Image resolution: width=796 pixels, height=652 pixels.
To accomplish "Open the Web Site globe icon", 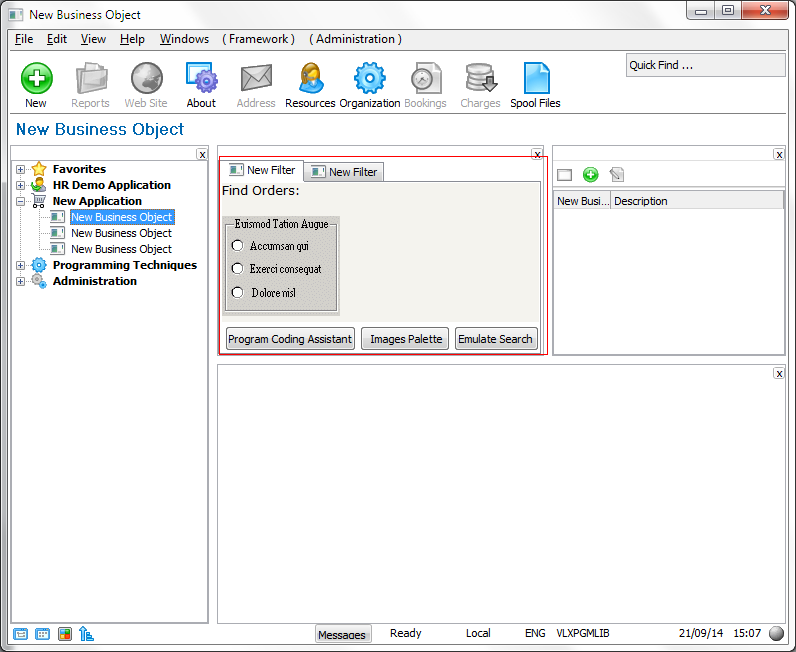I will point(146,78).
